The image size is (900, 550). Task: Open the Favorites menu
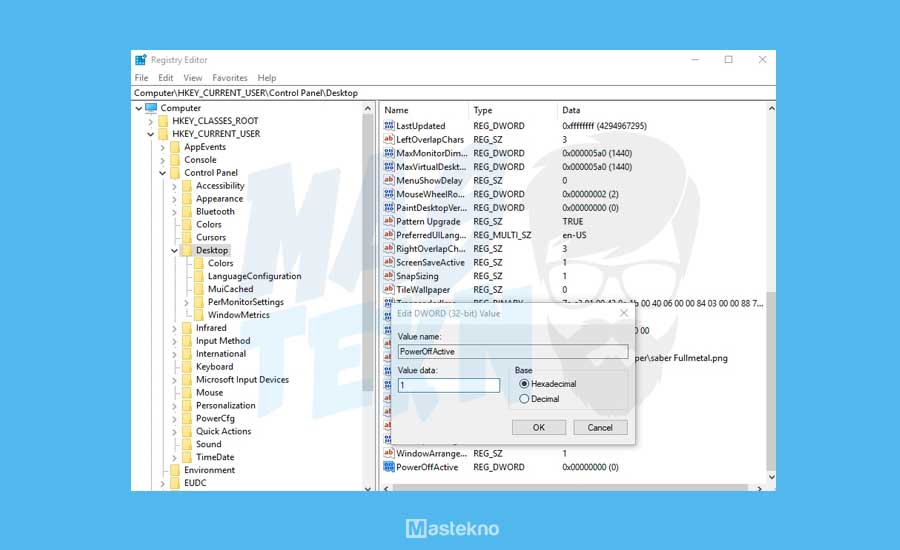(x=230, y=78)
